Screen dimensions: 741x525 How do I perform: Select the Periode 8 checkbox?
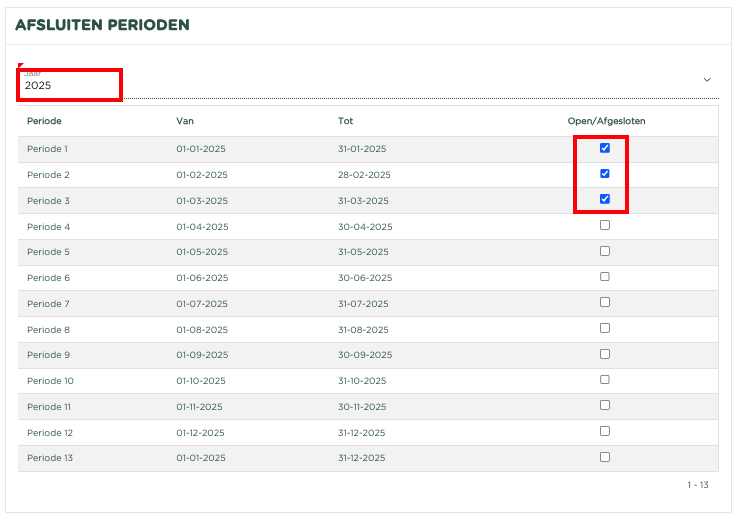(604, 328)
